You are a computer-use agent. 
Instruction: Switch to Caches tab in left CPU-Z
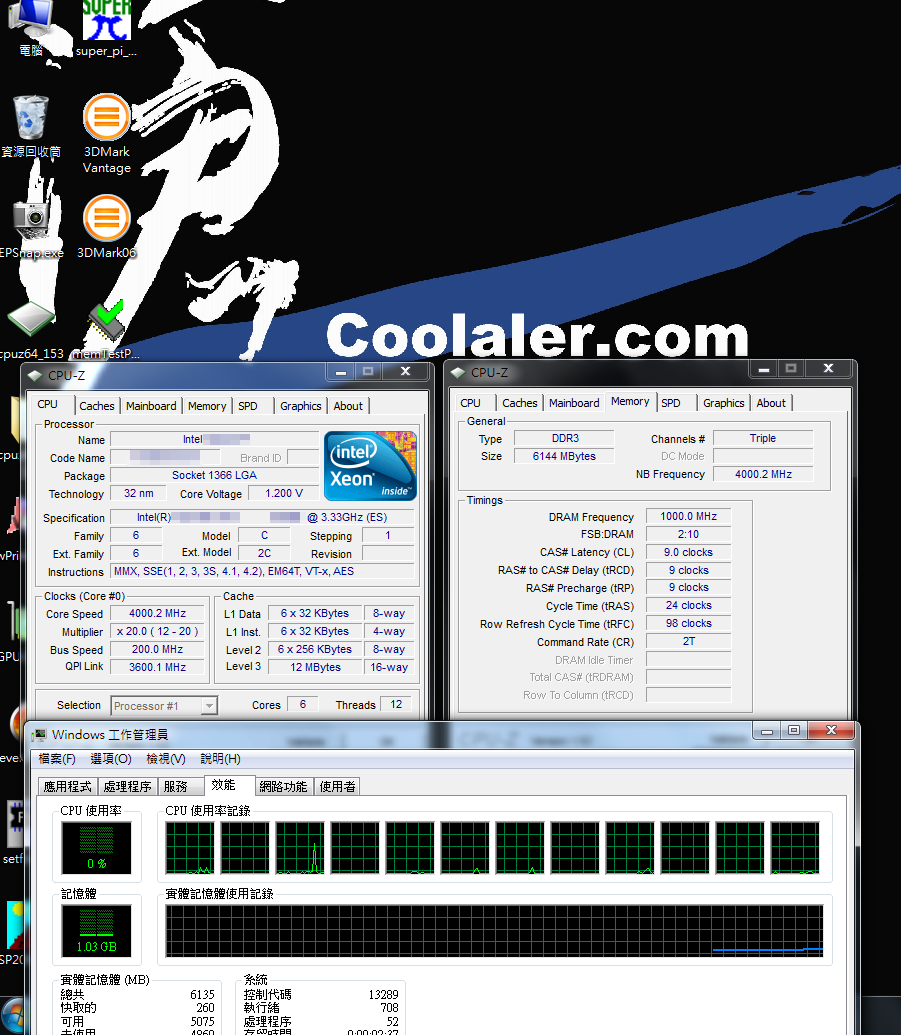(96, 406)
